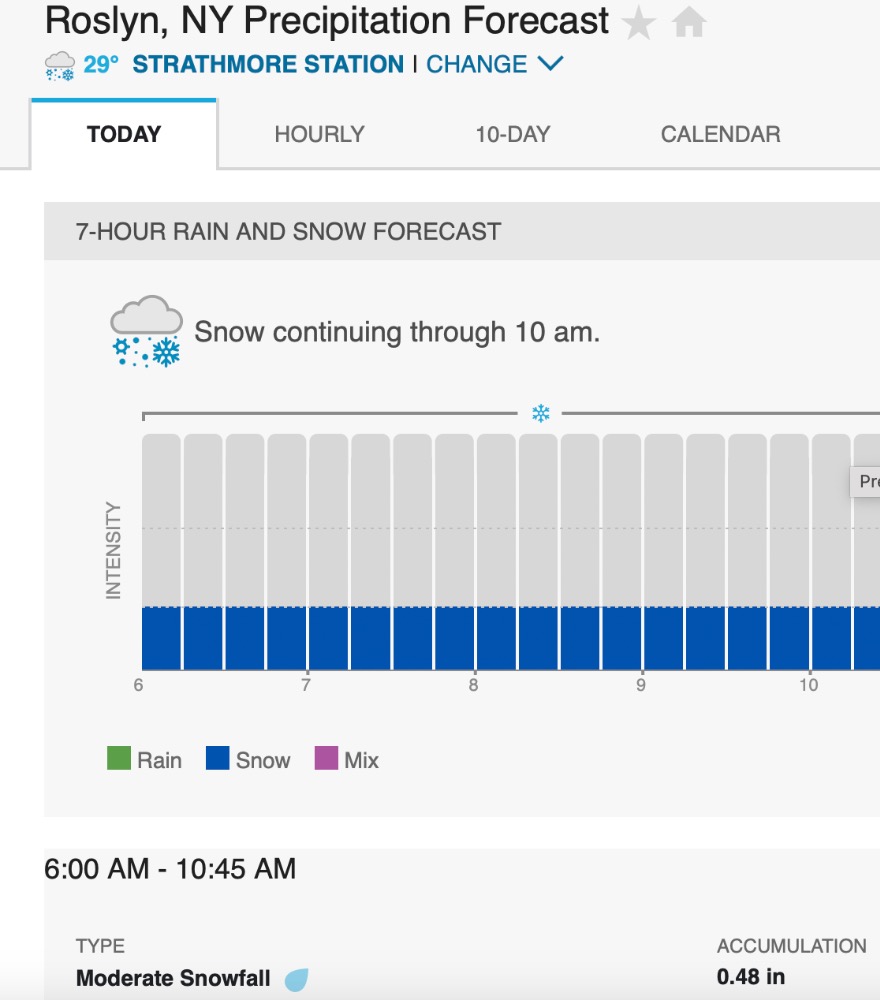Open the 10-DAY tab
This screenshot has height=1000, width=880.
513,134
